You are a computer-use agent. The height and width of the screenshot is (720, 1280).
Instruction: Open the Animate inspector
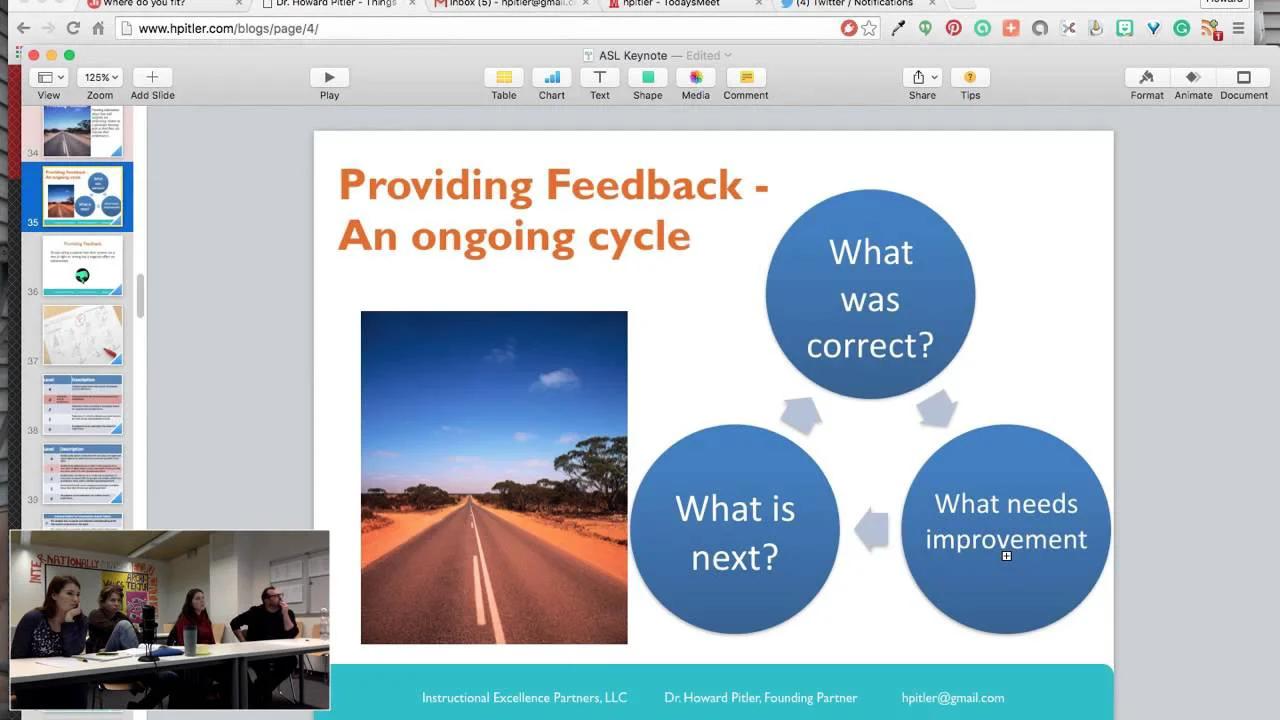tap(1192, 78)
